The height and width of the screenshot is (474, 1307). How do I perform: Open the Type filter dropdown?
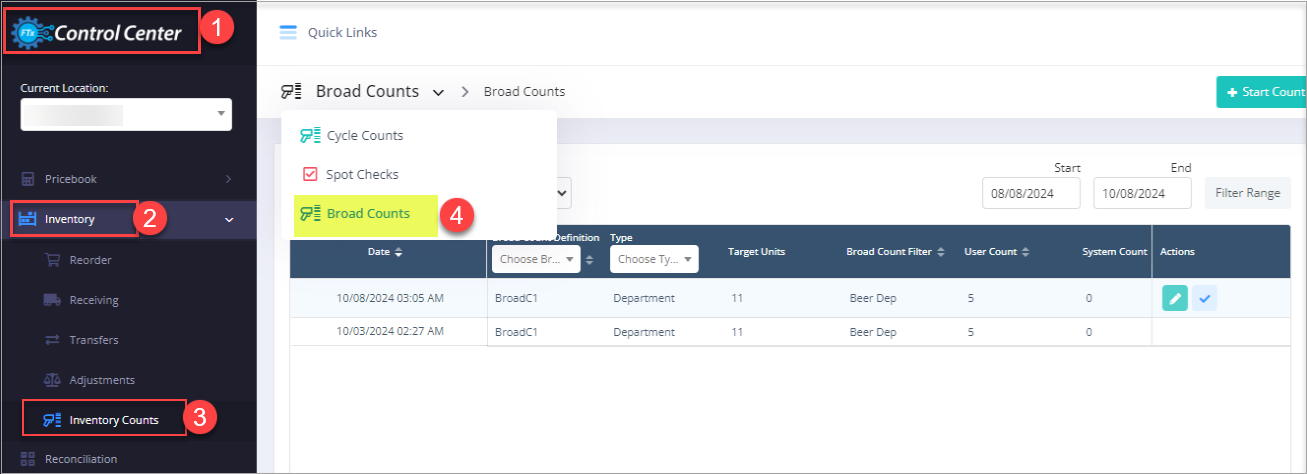click(x=654, y=259)
